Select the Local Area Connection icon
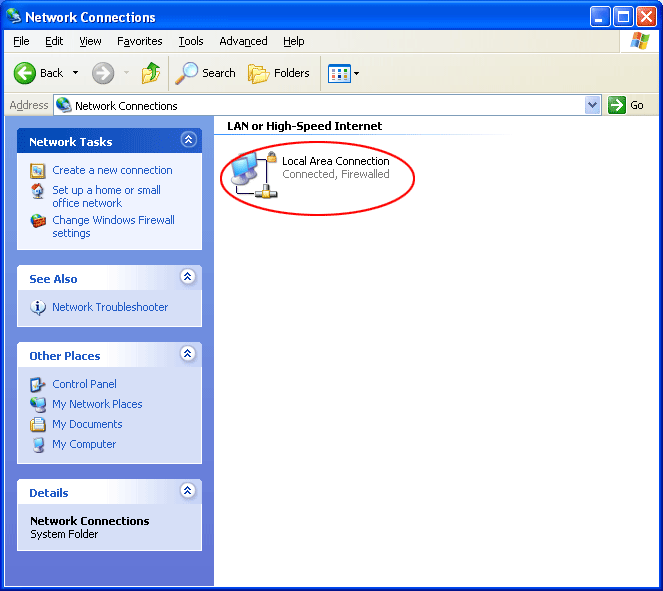 pos(254,175)
